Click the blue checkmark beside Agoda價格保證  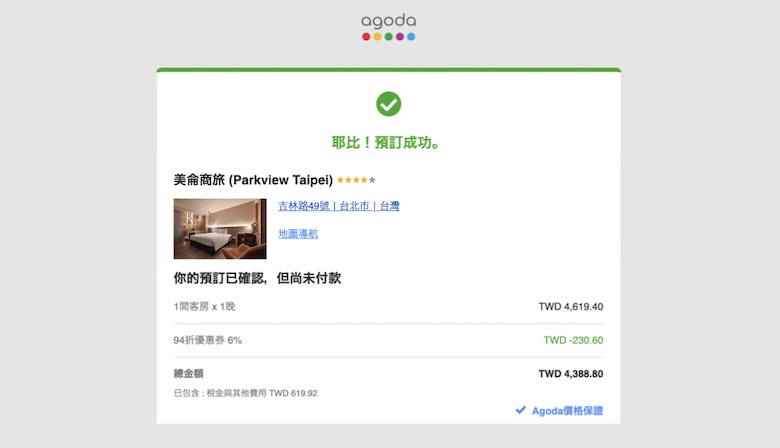click(x=520, y=410)
